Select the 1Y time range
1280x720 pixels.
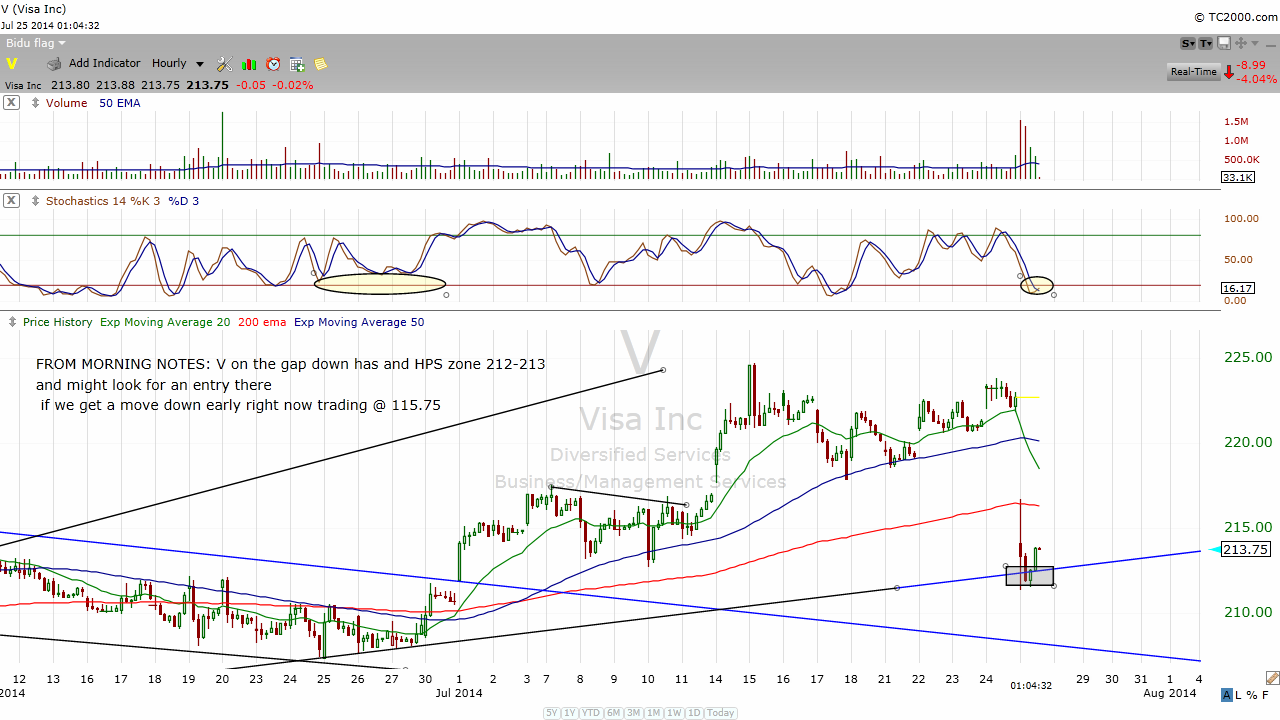[570, 713]
